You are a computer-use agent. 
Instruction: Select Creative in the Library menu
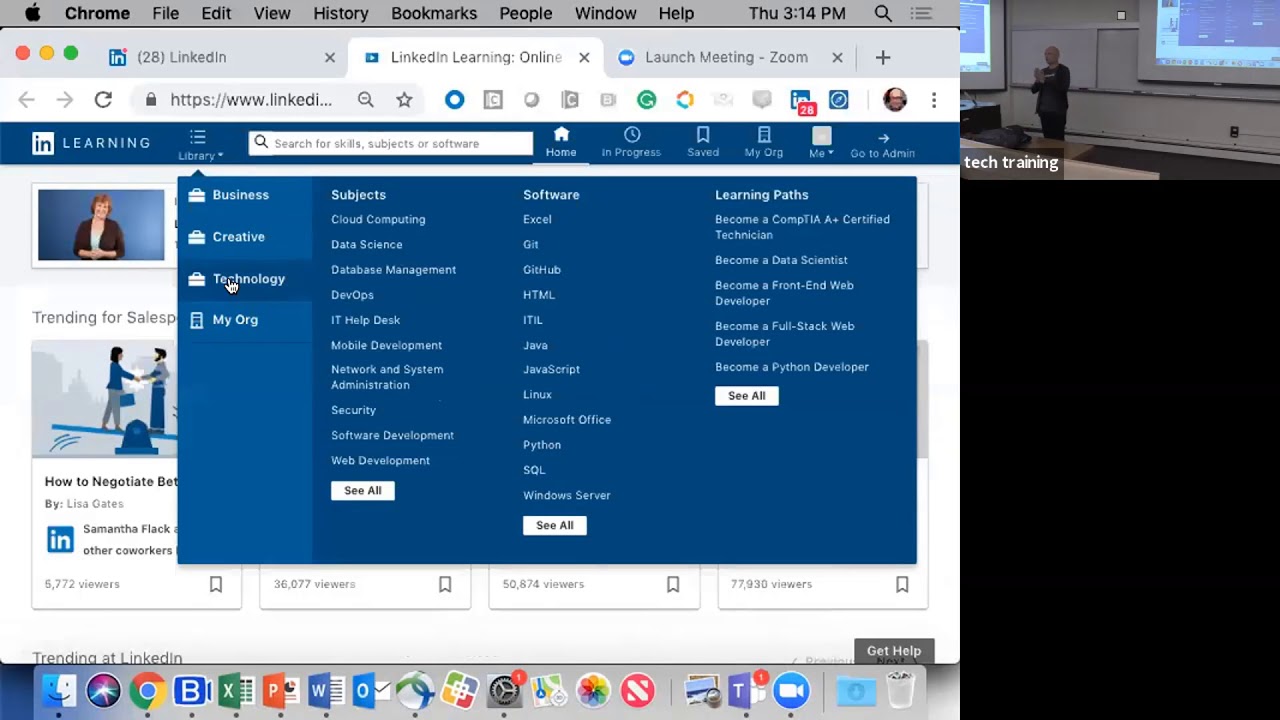click(239, 237)
